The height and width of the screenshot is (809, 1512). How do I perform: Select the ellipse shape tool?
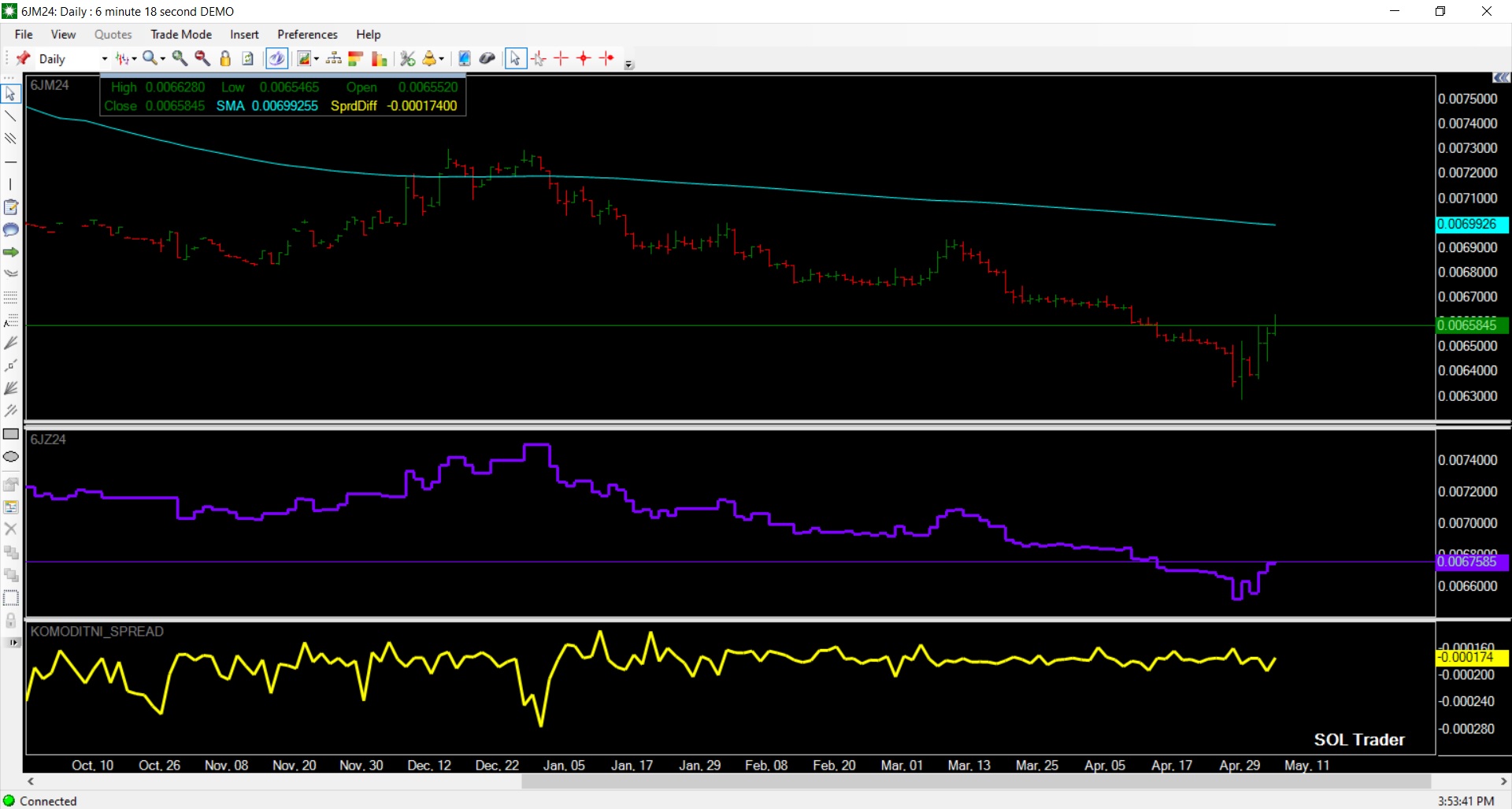click(x=11, y=457)
